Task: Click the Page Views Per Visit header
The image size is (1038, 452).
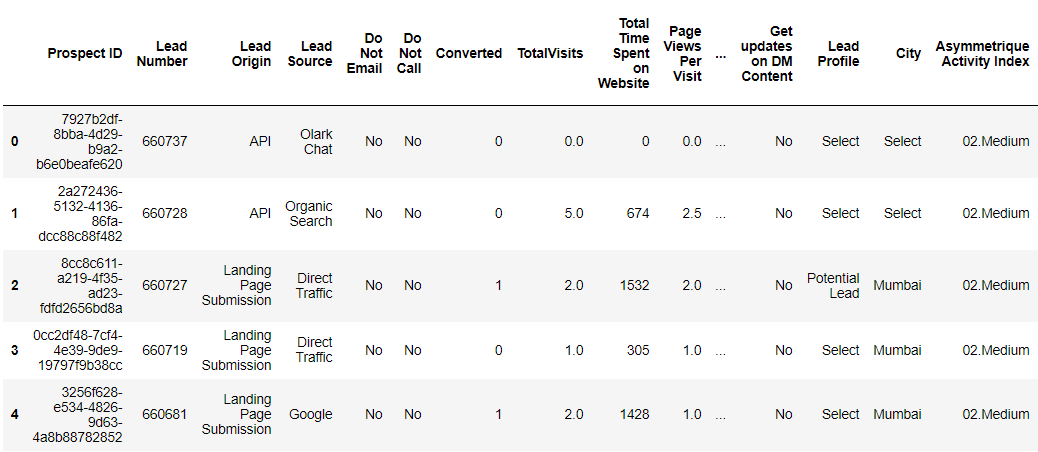Action: (685, 53)
